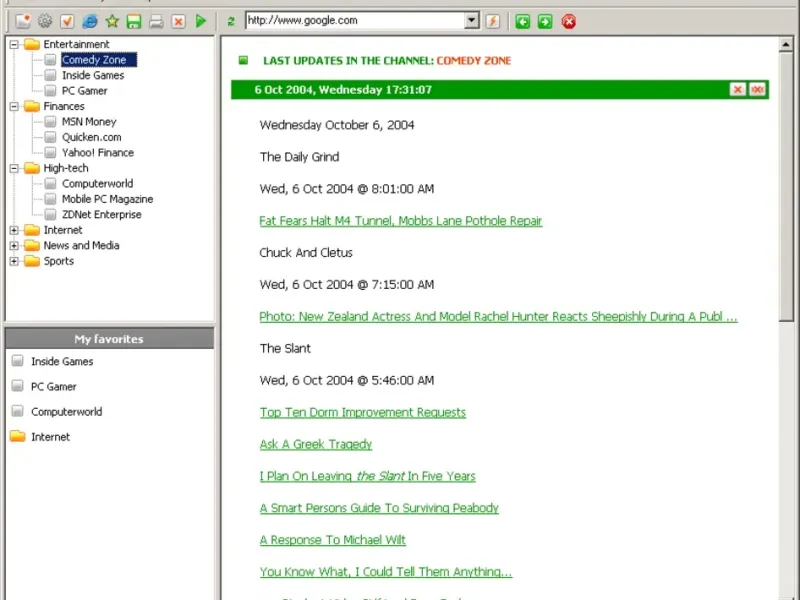Click the green refresh arrows icon

tap(231, 21)
